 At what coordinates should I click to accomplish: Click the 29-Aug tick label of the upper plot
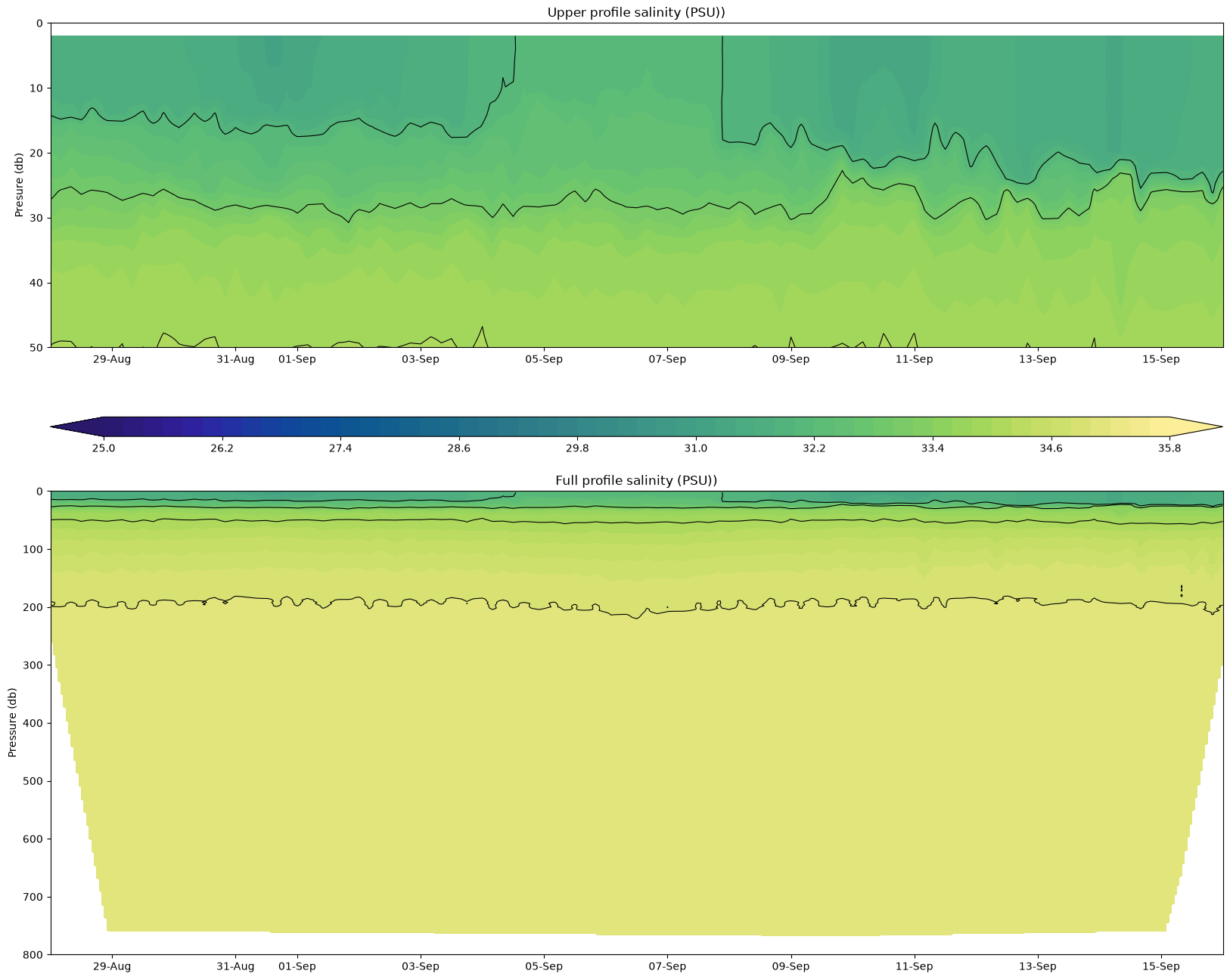coord(112,359)
